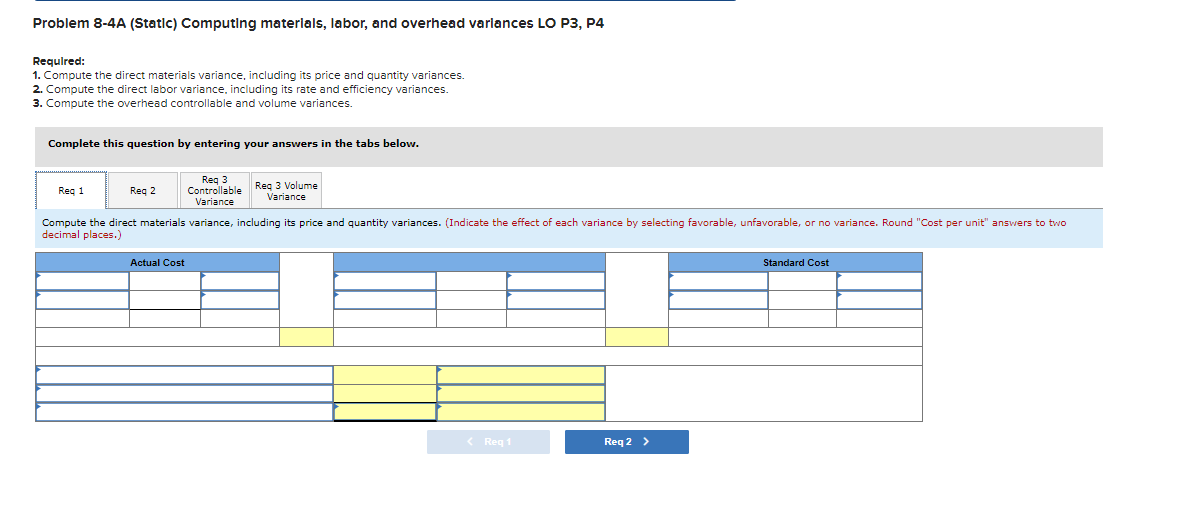Screen dimensions: 1180x520
Task: Open second-row leftmost dropdown in unlabeled middle section
Action: coord(385,300)
